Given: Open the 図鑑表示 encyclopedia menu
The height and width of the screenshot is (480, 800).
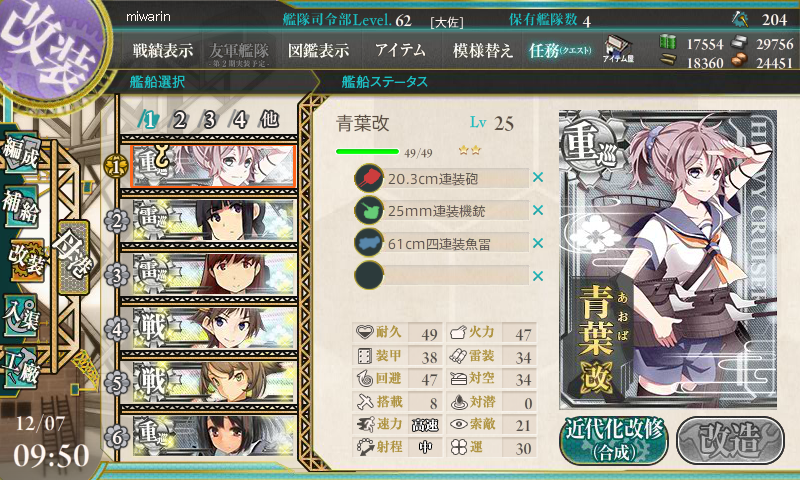Looking at the screenshot, I should click(x=318, y=50).
